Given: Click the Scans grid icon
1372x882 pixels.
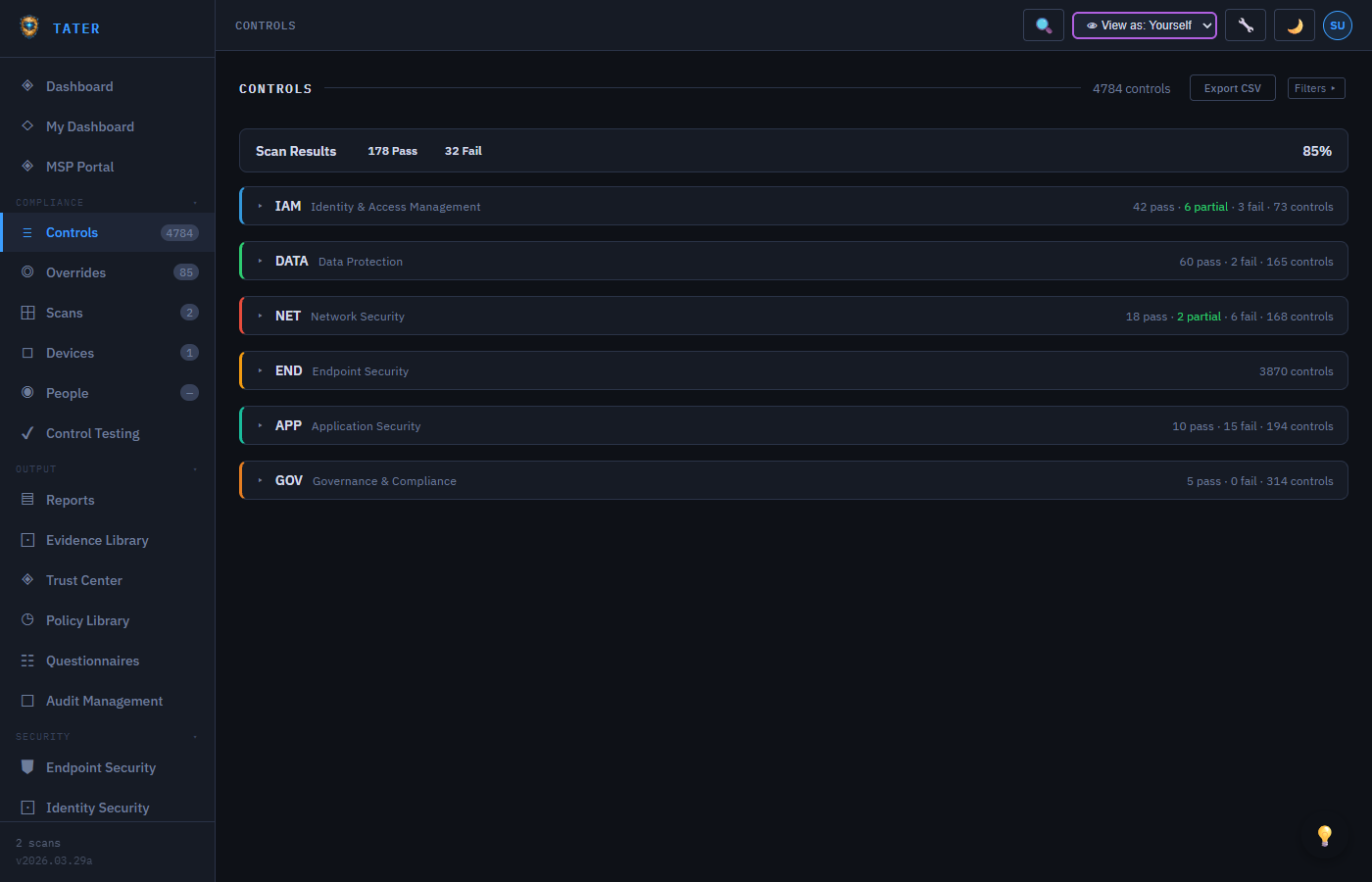Looking at the screenshot, I should click(x=27, y=313).
